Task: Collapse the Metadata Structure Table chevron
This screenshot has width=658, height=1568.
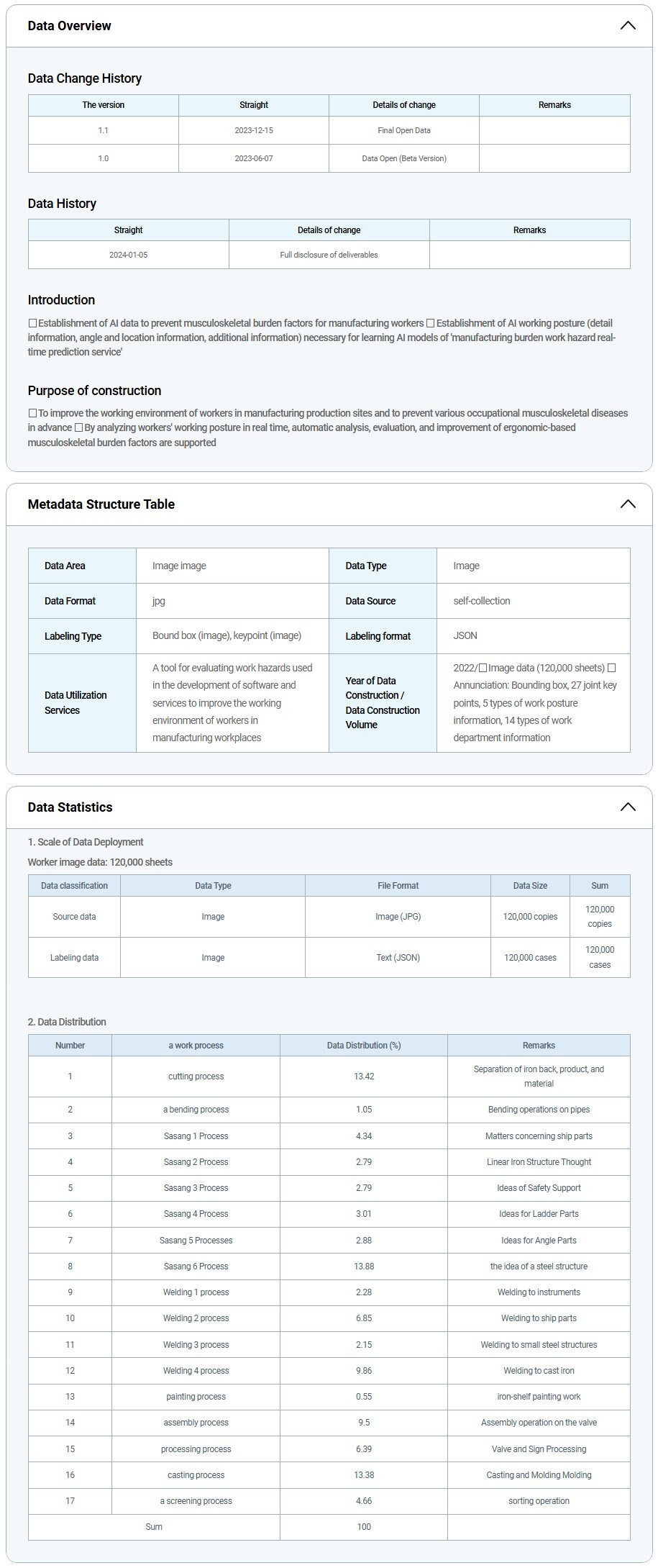Action: (x=627, y=504)
